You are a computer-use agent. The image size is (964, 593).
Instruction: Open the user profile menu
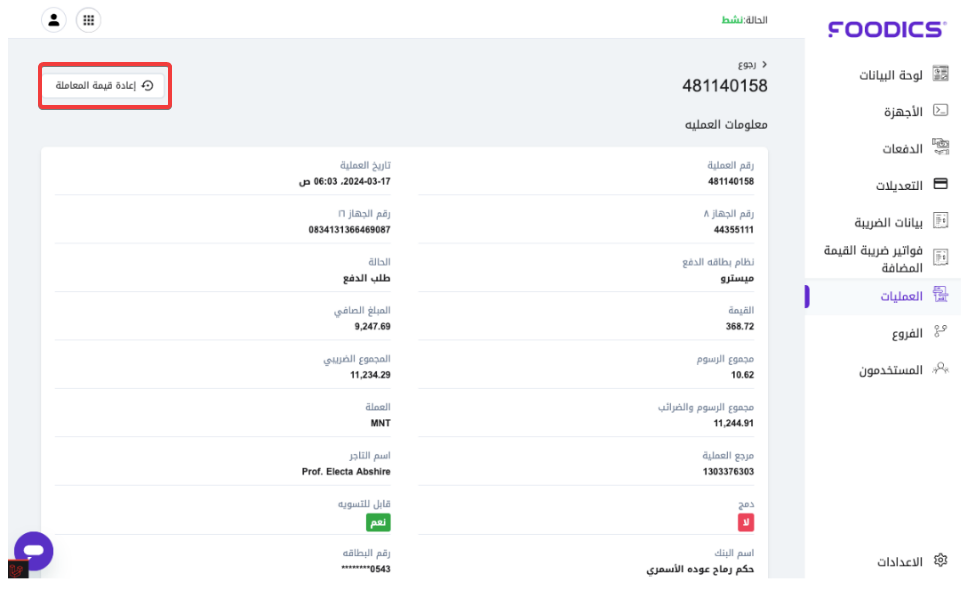[x=54, y=19]
